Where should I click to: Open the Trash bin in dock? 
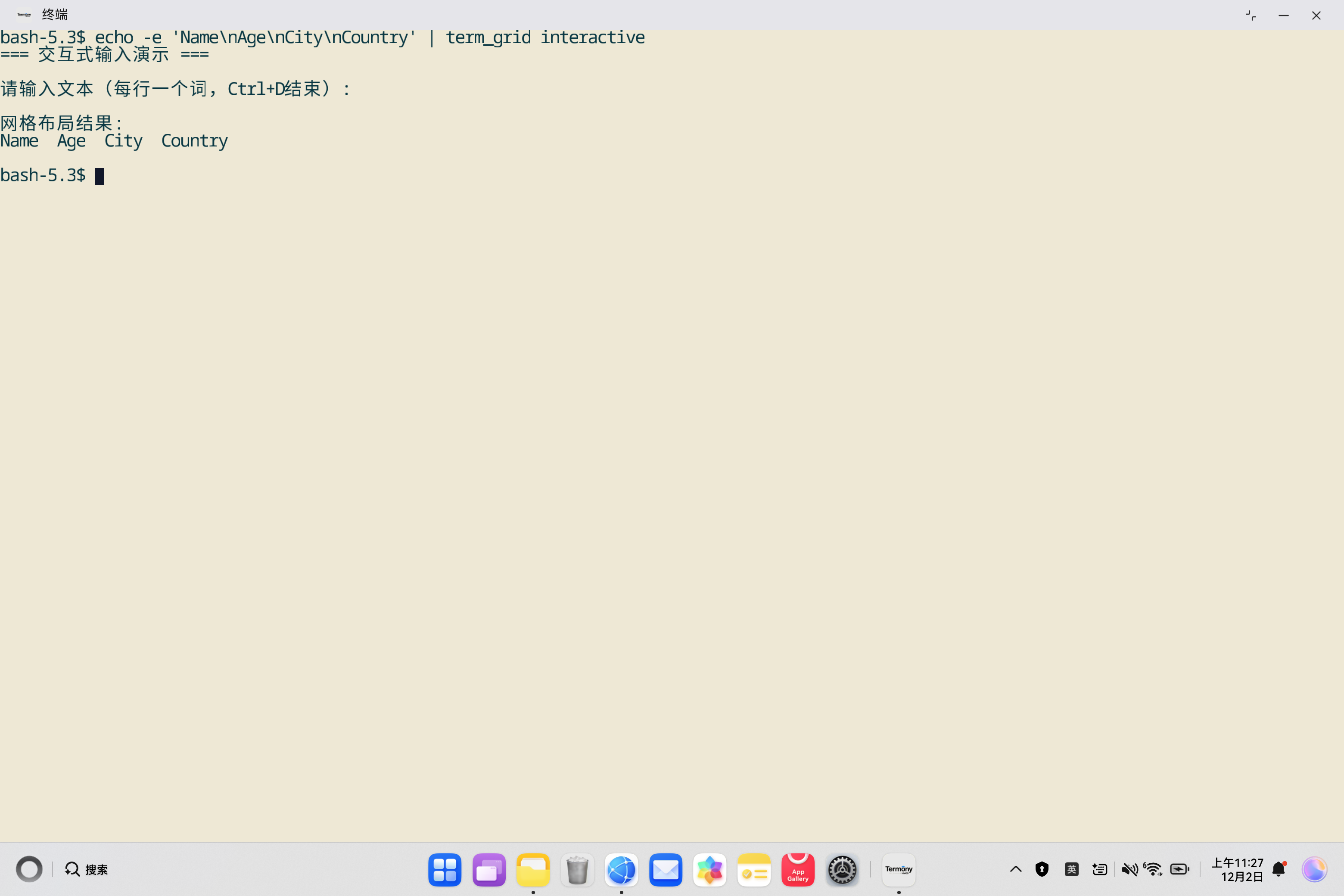point(577,870)
